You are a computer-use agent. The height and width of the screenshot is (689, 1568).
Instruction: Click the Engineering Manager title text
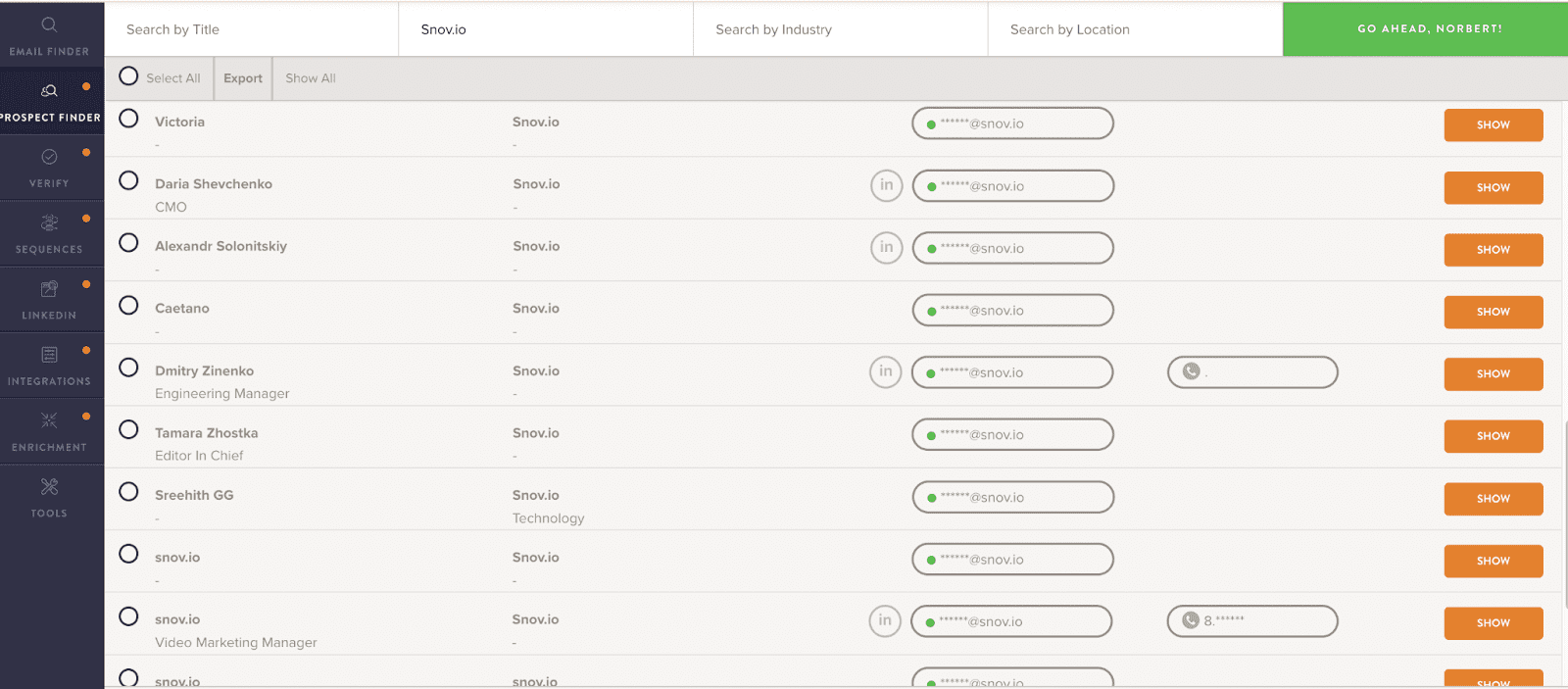point(221,393)
